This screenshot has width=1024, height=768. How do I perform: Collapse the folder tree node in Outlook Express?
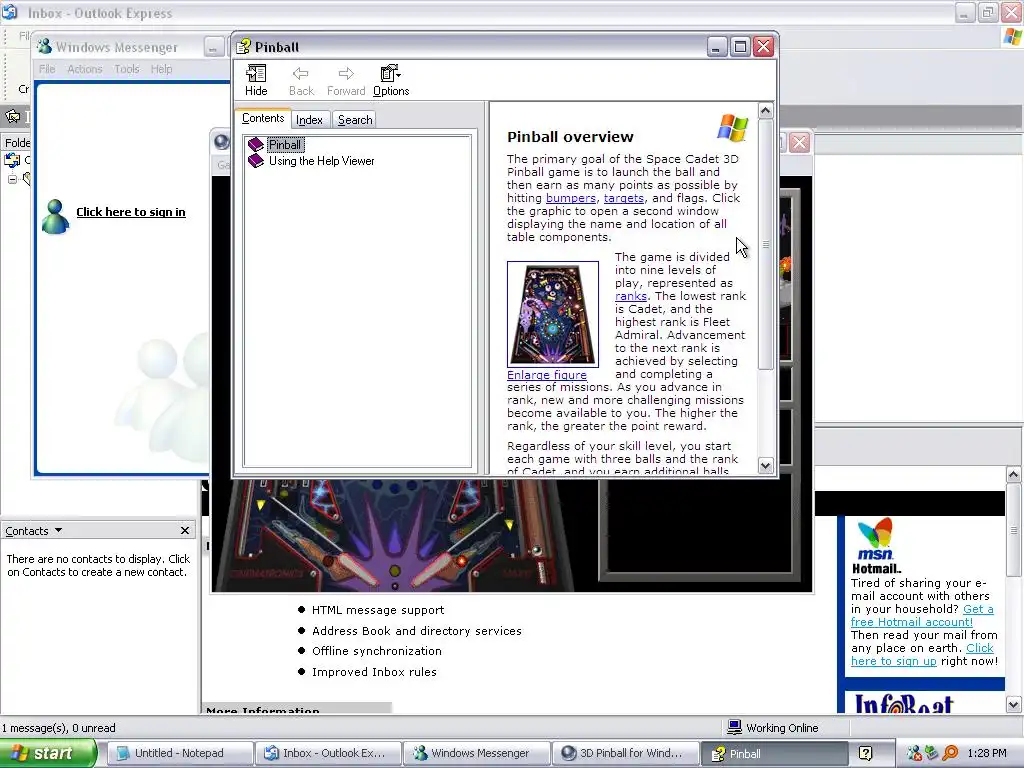(x=12, y=179)
